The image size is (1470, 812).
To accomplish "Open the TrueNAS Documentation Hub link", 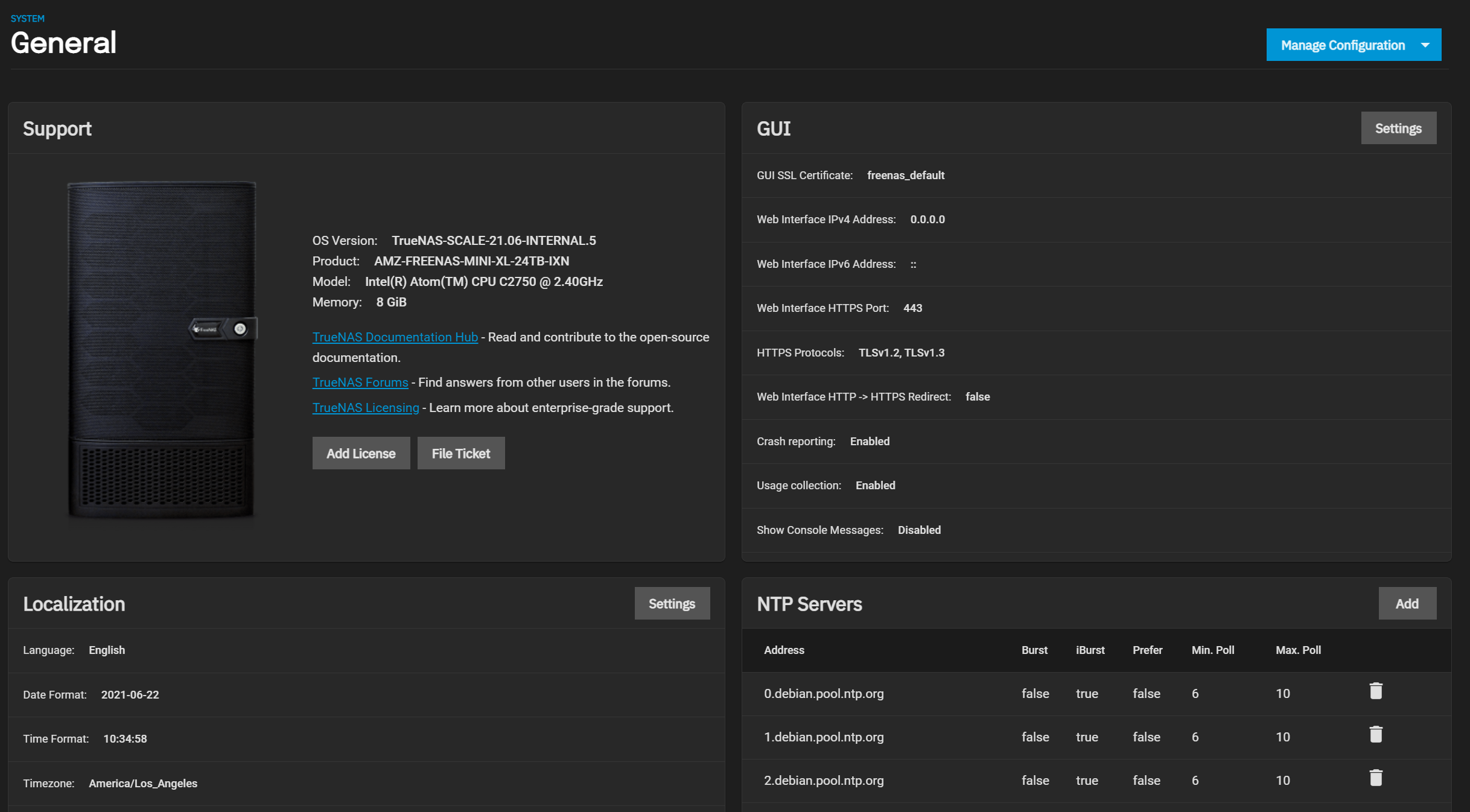I will click(395, 337).
